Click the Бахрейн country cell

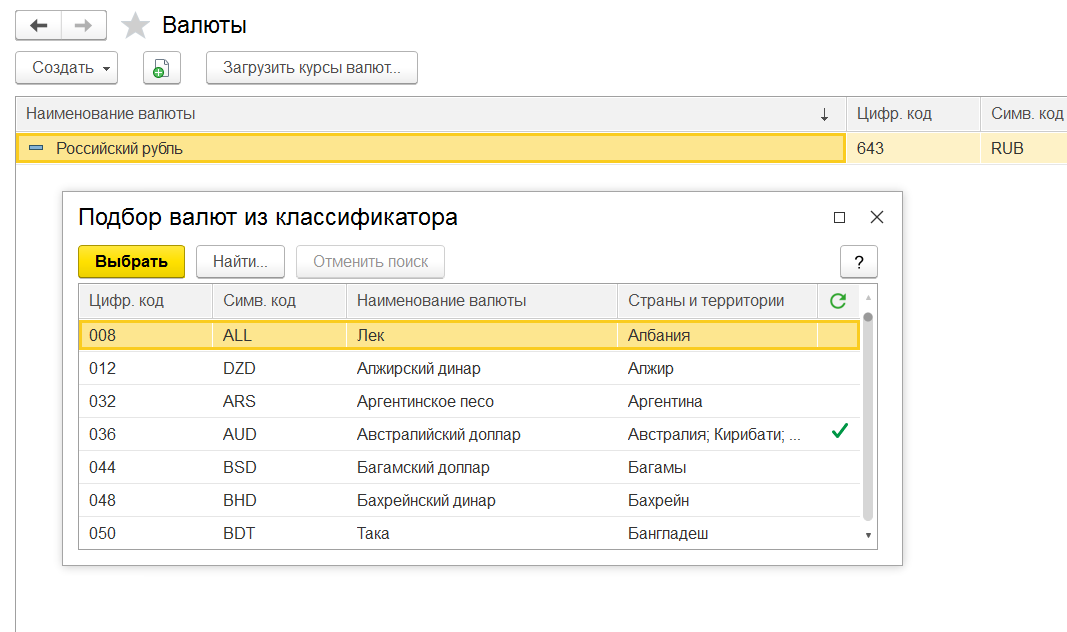[717, 501]
